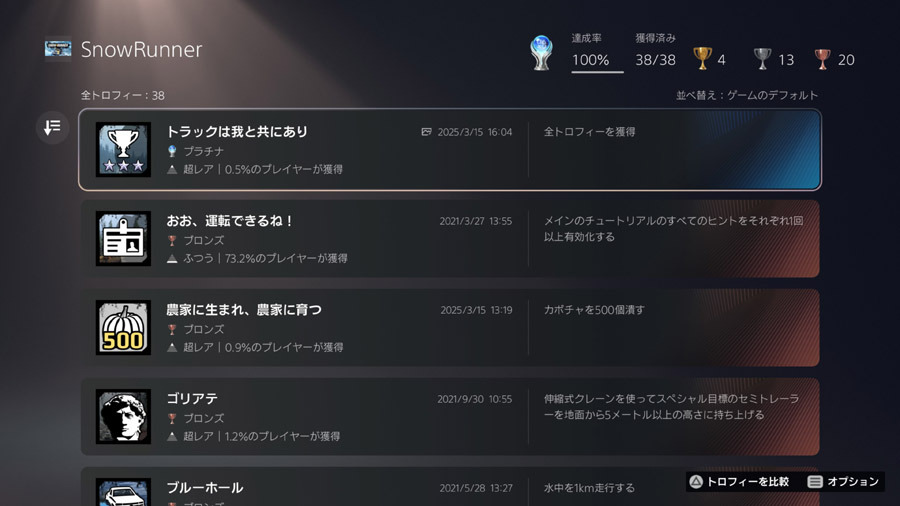Open the statue head ゴリアテ trophy image
Screen dimensions: 900x506
click(x=123, y=417)
